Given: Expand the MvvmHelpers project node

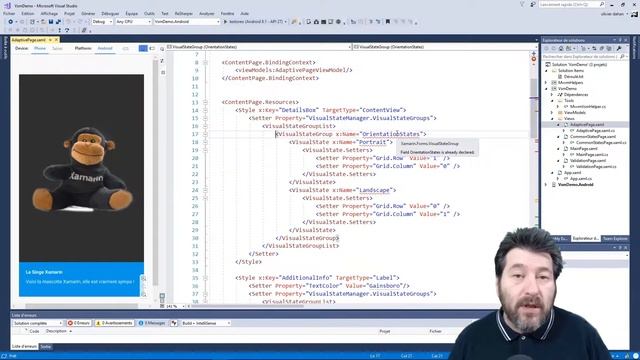Looking at the screenshot, I should tap(547, 82).
